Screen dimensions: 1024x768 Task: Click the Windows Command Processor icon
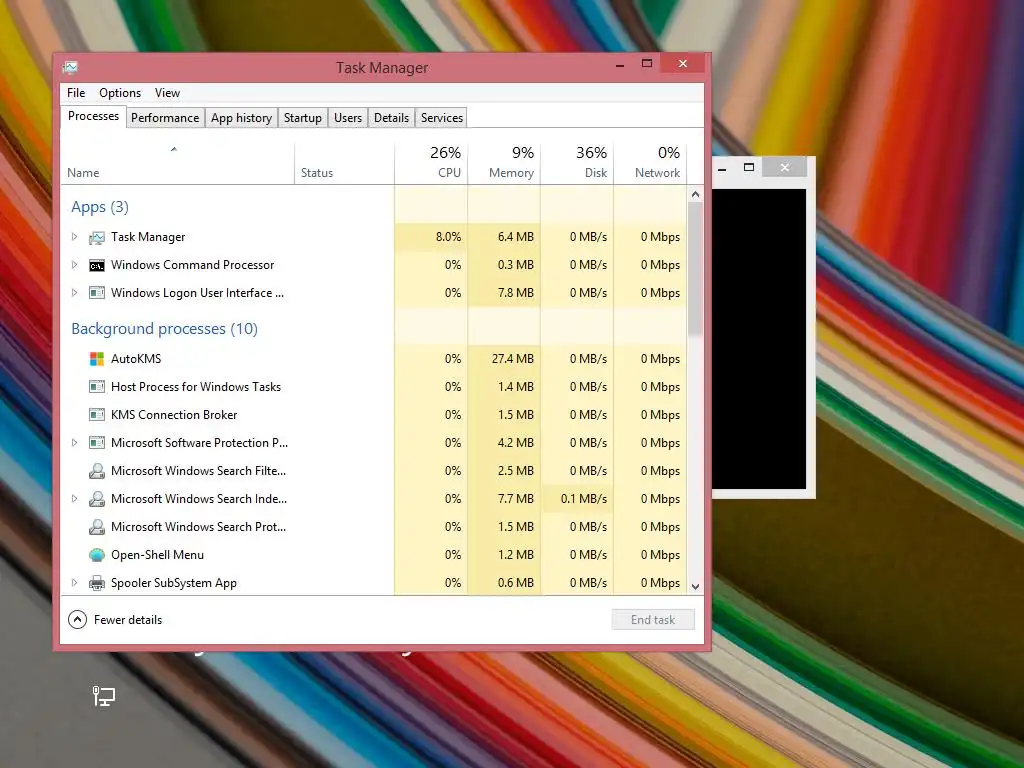[97, 265]
